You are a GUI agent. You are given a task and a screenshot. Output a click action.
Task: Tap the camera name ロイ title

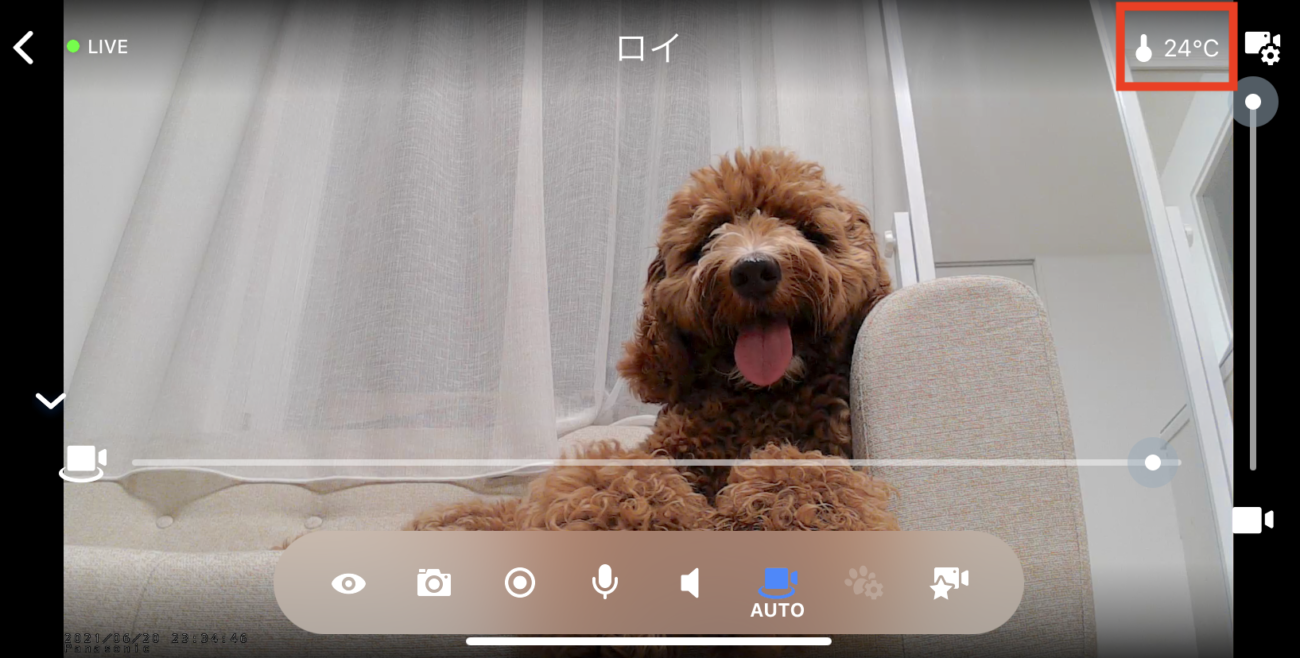648,48
